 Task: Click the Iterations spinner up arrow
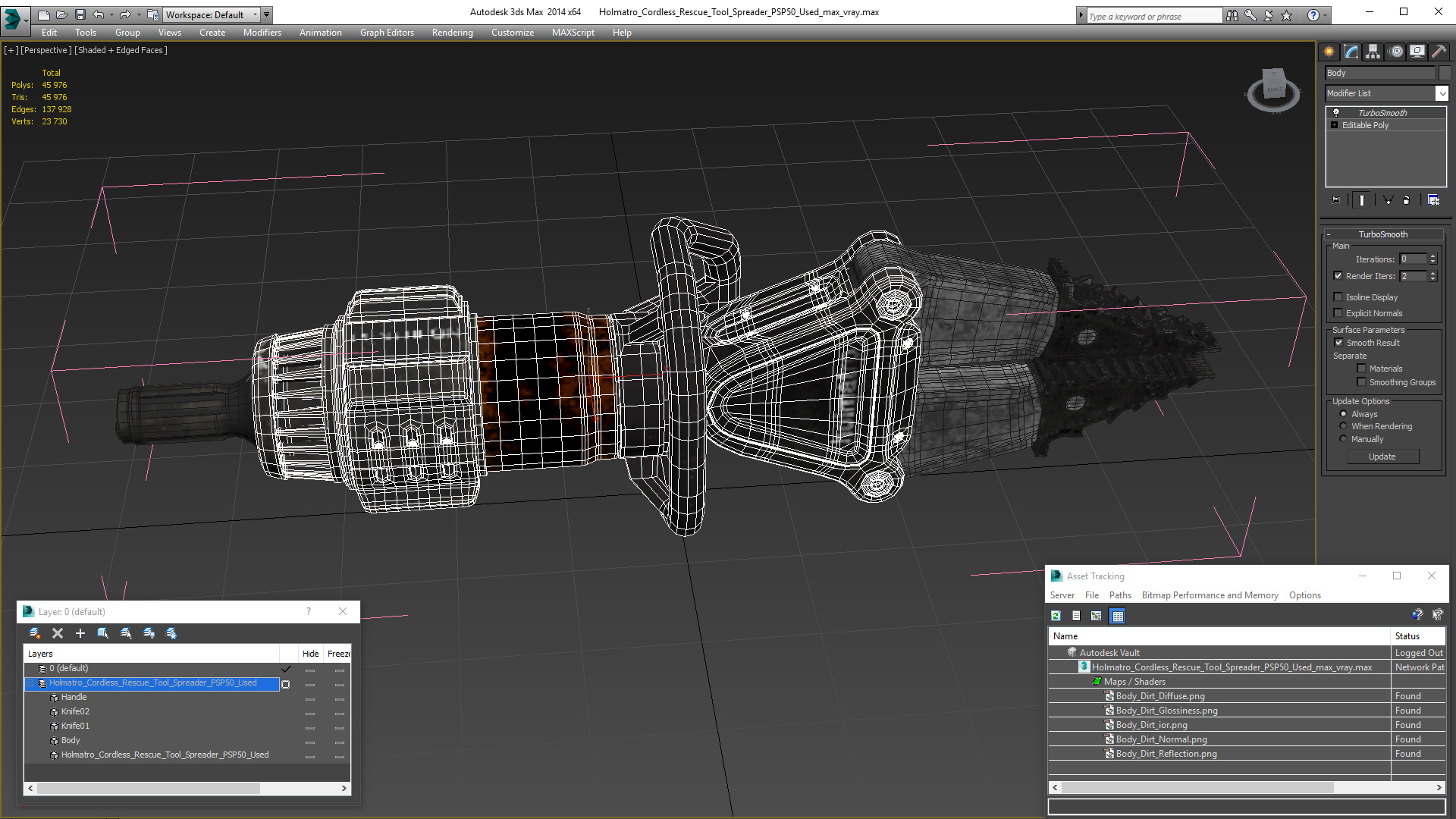(x=1432, y=256)
